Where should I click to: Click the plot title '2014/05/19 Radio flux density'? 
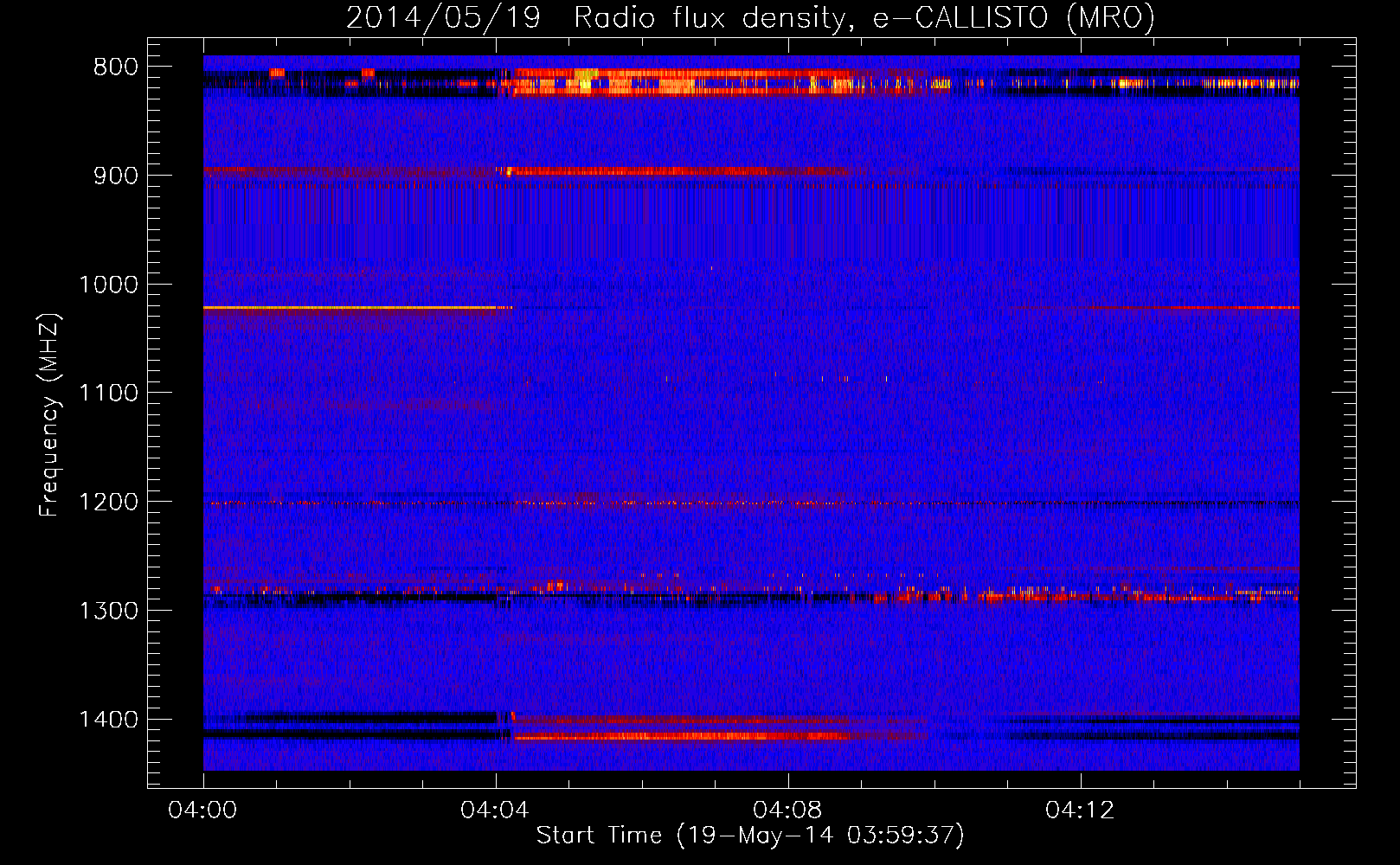point(750,17)
